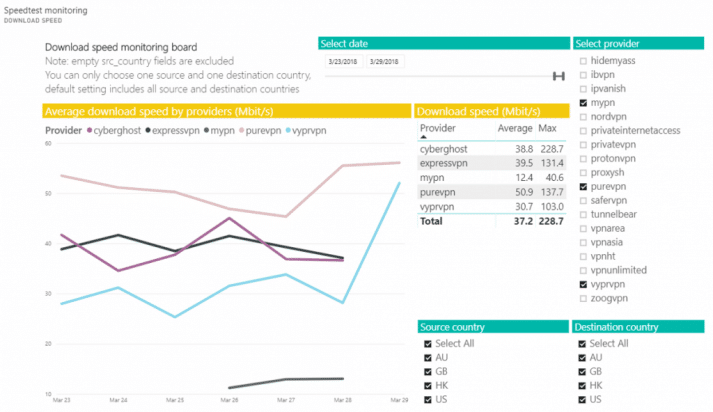713x412 pixels.
Task: Select the nordvpn provider checkbox
Action: coord(583,117)
